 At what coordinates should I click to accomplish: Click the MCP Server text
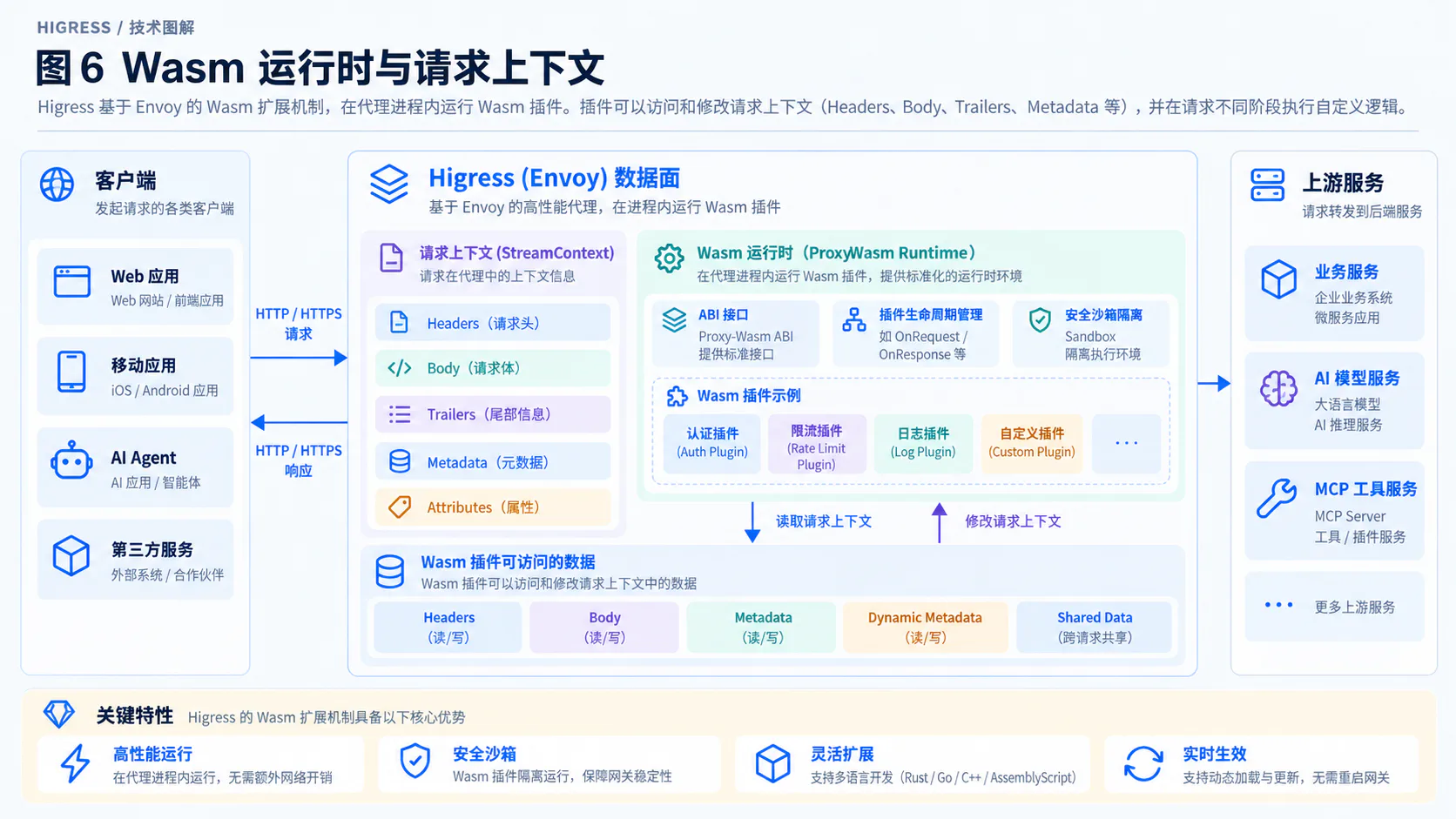tap(1350, 516)
